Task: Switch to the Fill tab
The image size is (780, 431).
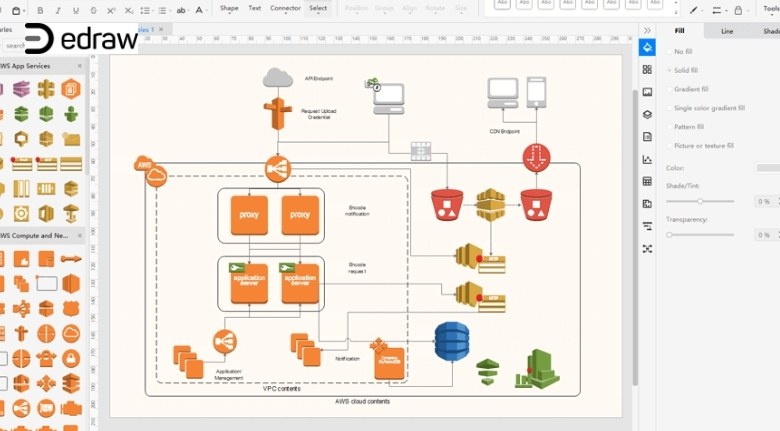Action: (x=680, y=30)
